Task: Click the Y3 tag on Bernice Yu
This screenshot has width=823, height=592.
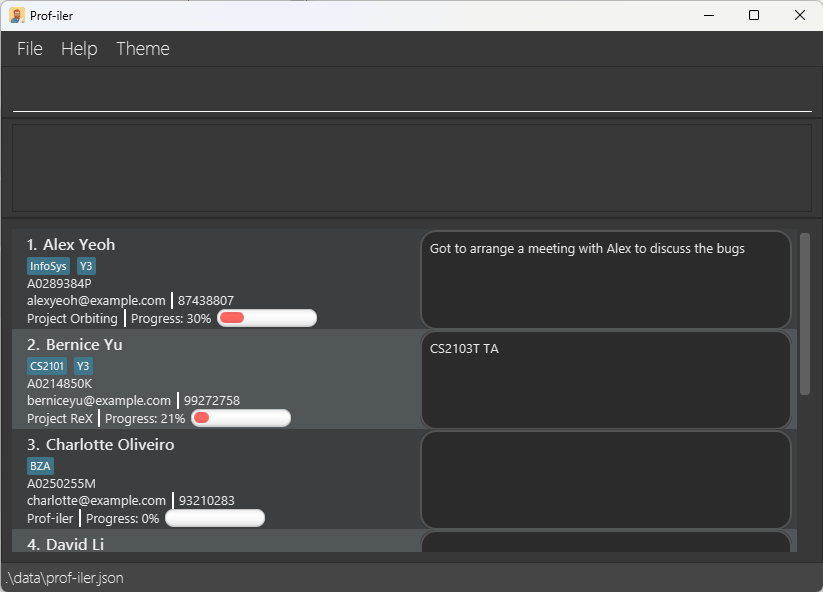Action: [83, 366]
